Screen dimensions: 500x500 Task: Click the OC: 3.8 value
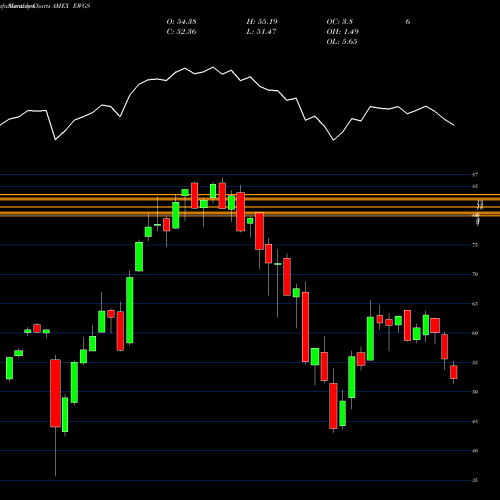click(339, 22)
